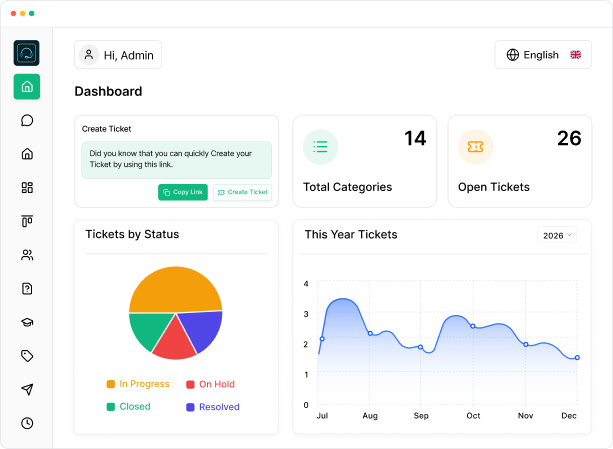Click the Total Categories label
This screenshot has width=613, height=449.
click(x=348, y=187)
